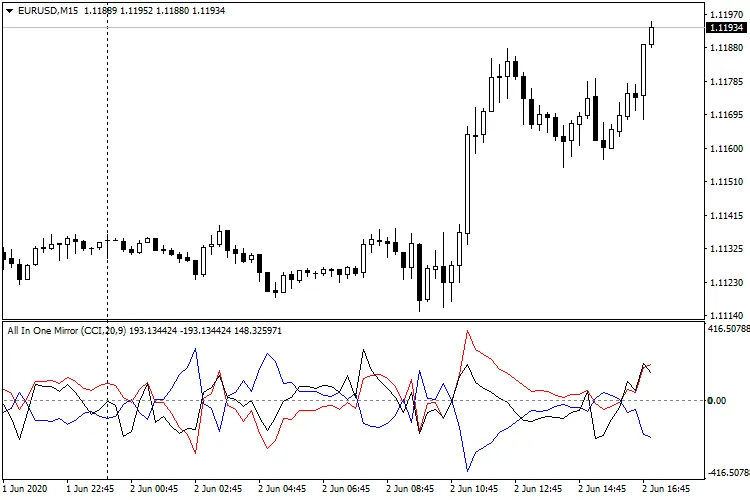Click the 2 Jun 06:45 time label

tap(346, 490)
